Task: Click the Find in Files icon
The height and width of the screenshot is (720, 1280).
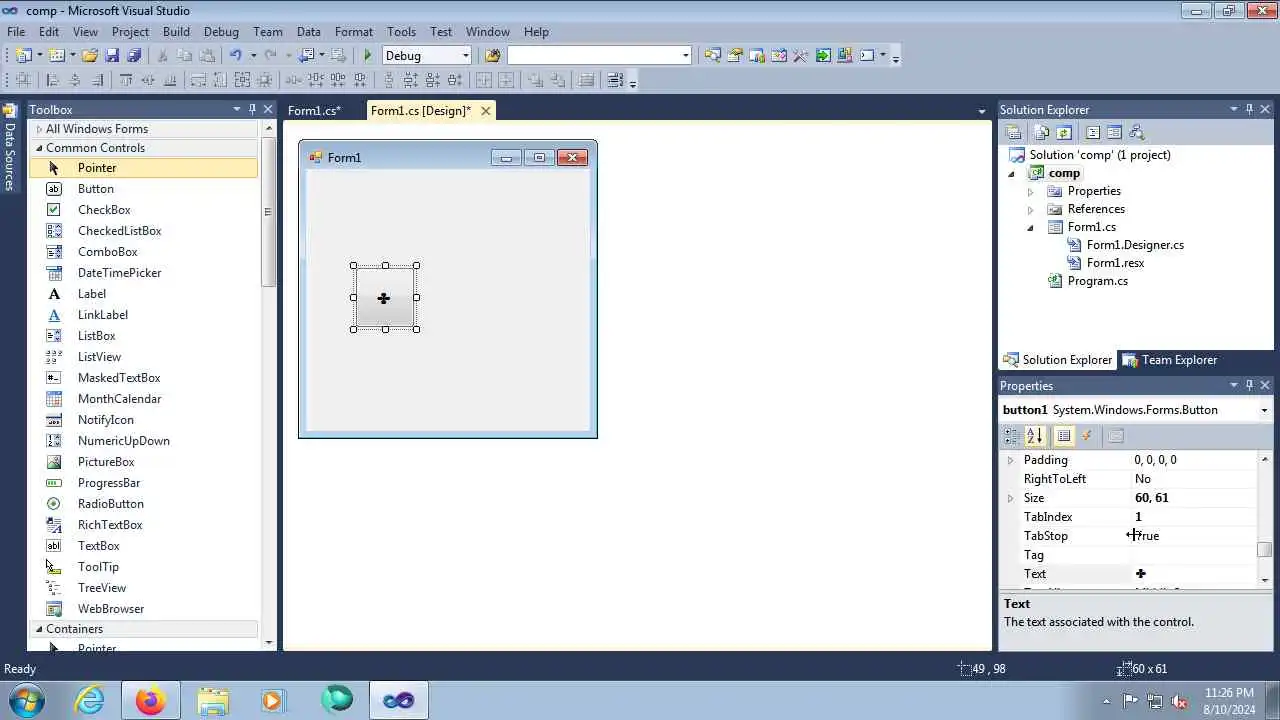Action: 492,55
